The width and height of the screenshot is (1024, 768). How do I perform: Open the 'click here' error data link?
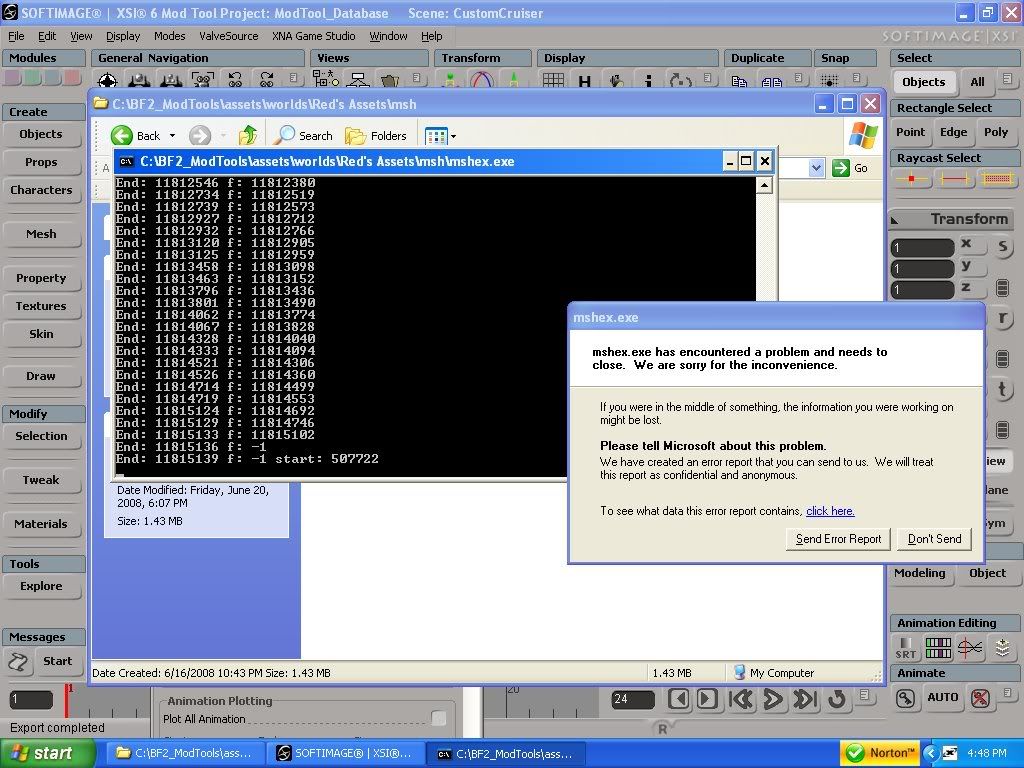[x=830, y=511]
